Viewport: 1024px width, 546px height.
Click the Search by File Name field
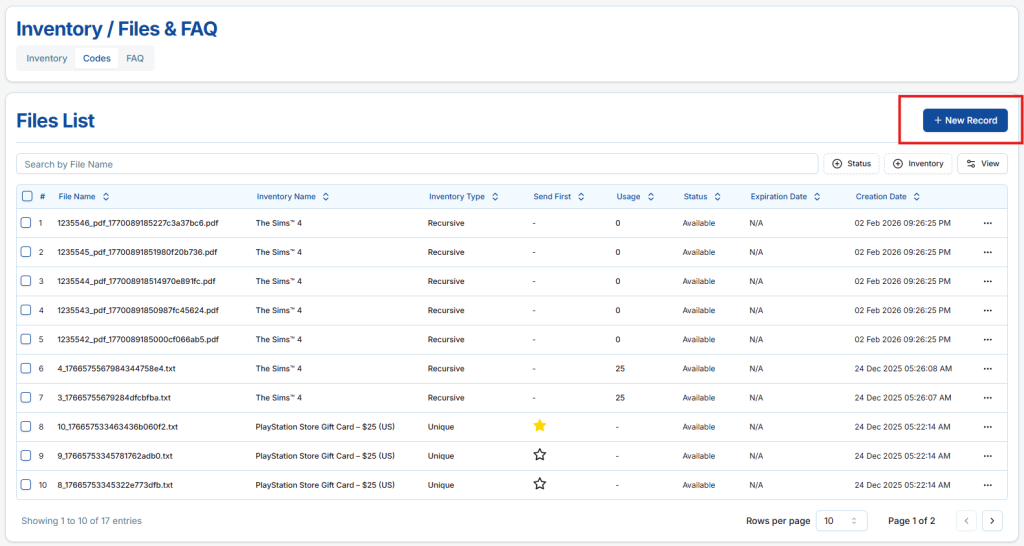point(417,164)
